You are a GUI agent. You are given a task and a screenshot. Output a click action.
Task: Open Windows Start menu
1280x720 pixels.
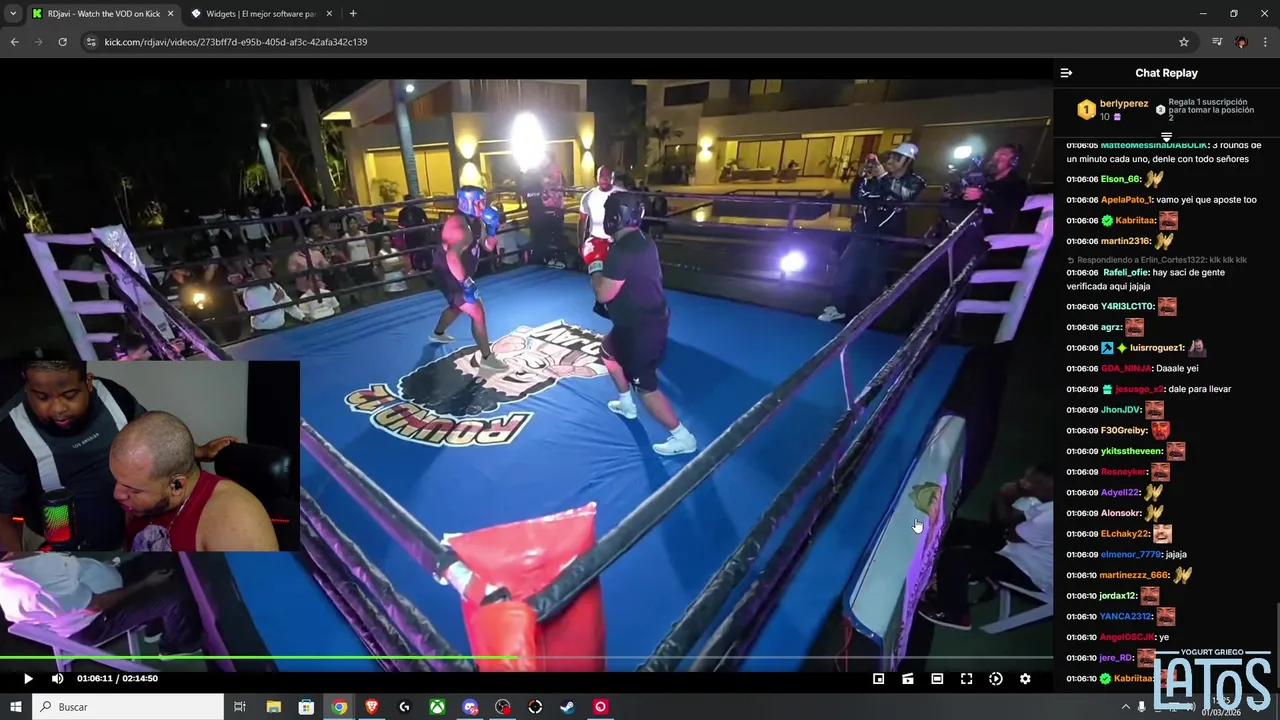pos(15,707)
